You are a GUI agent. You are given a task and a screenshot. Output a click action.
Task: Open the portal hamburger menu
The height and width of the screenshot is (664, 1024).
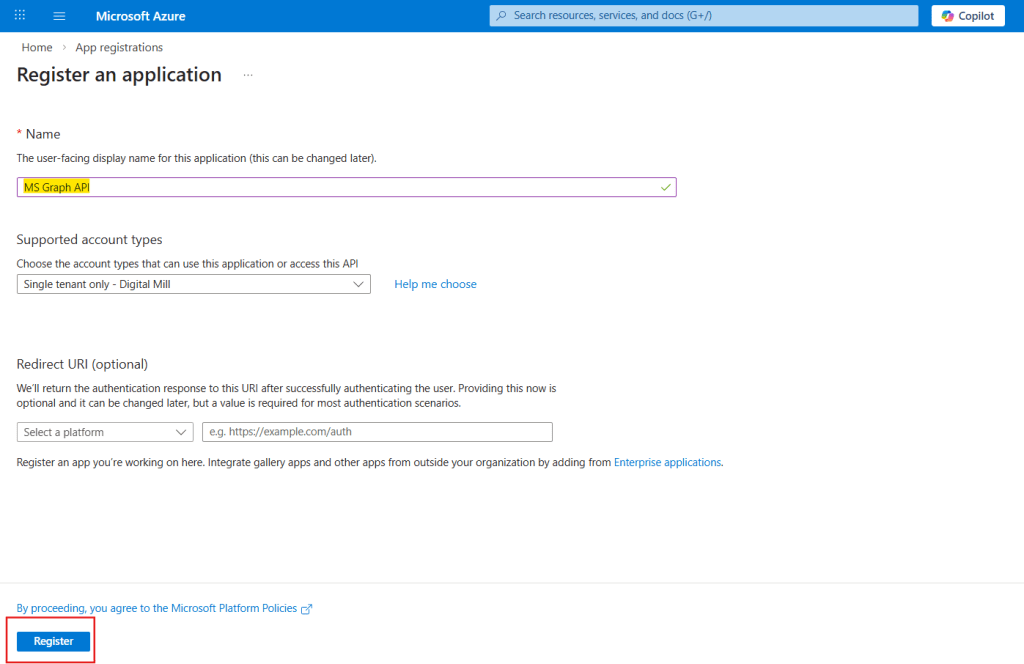(x=61, y=15)
